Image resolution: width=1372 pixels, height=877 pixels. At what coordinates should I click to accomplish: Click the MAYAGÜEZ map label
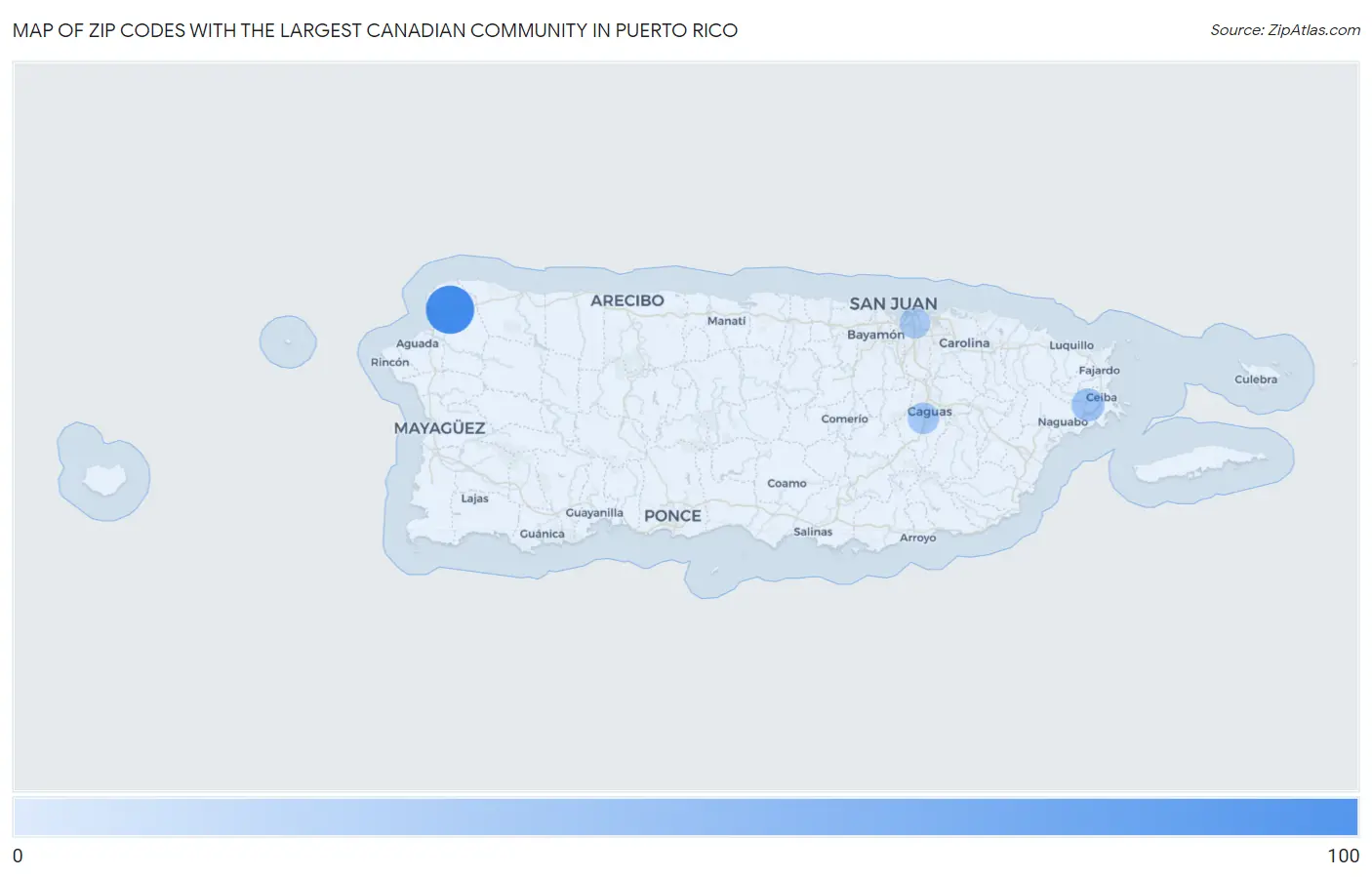[439, 428]
